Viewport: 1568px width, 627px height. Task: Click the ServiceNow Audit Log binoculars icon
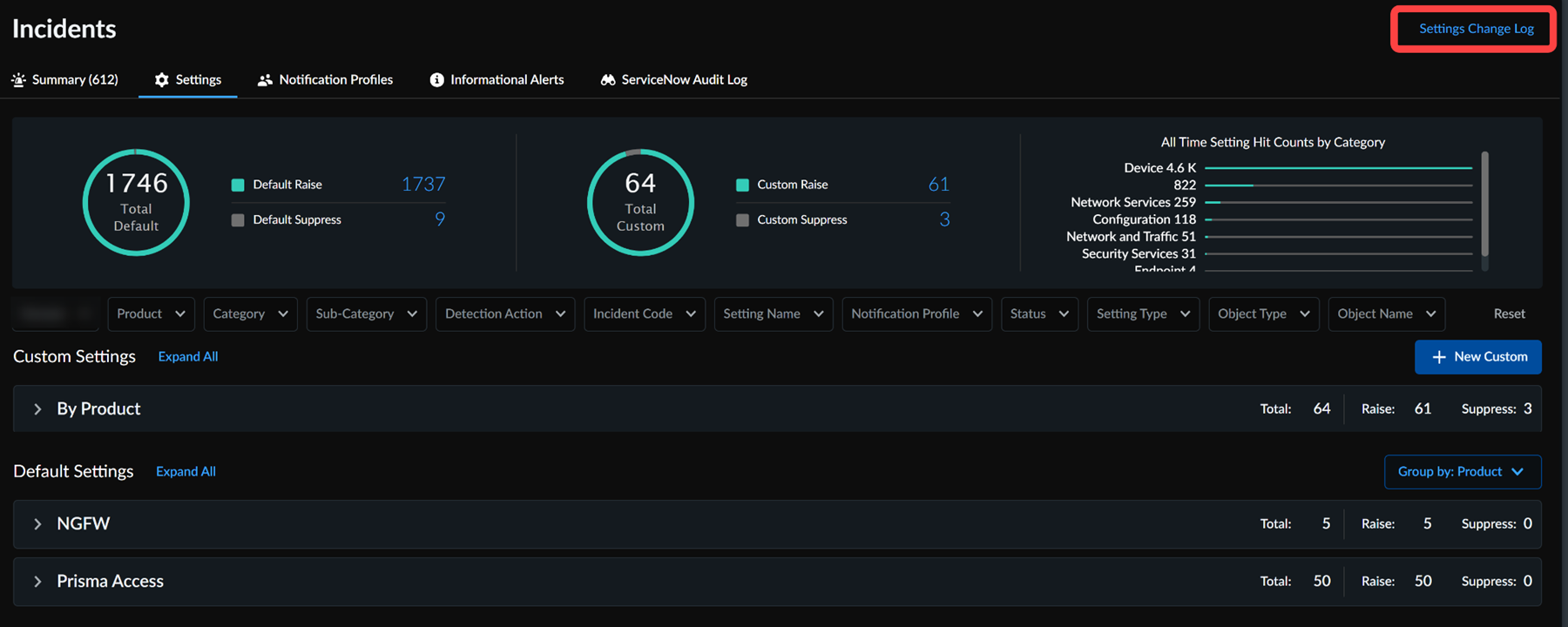pos(608,80)
